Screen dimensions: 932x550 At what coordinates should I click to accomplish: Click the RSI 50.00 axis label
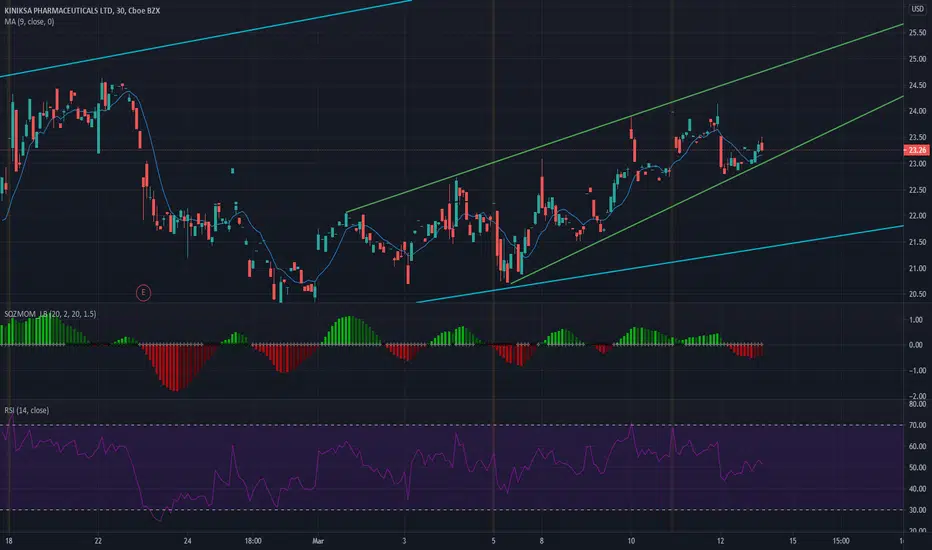click(x=917, y=468)
